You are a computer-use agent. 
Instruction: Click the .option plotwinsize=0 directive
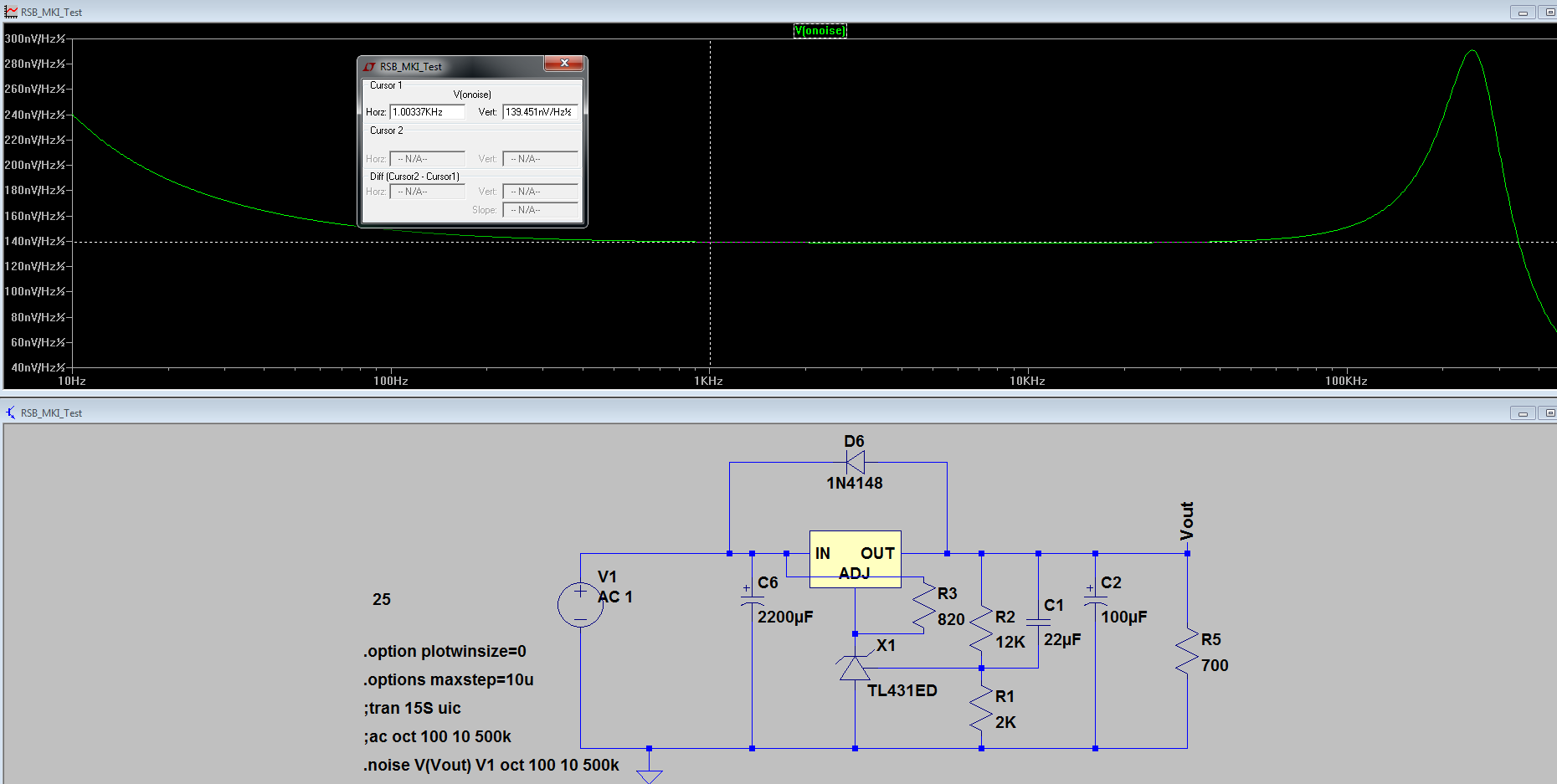click(x=444, y=651)
